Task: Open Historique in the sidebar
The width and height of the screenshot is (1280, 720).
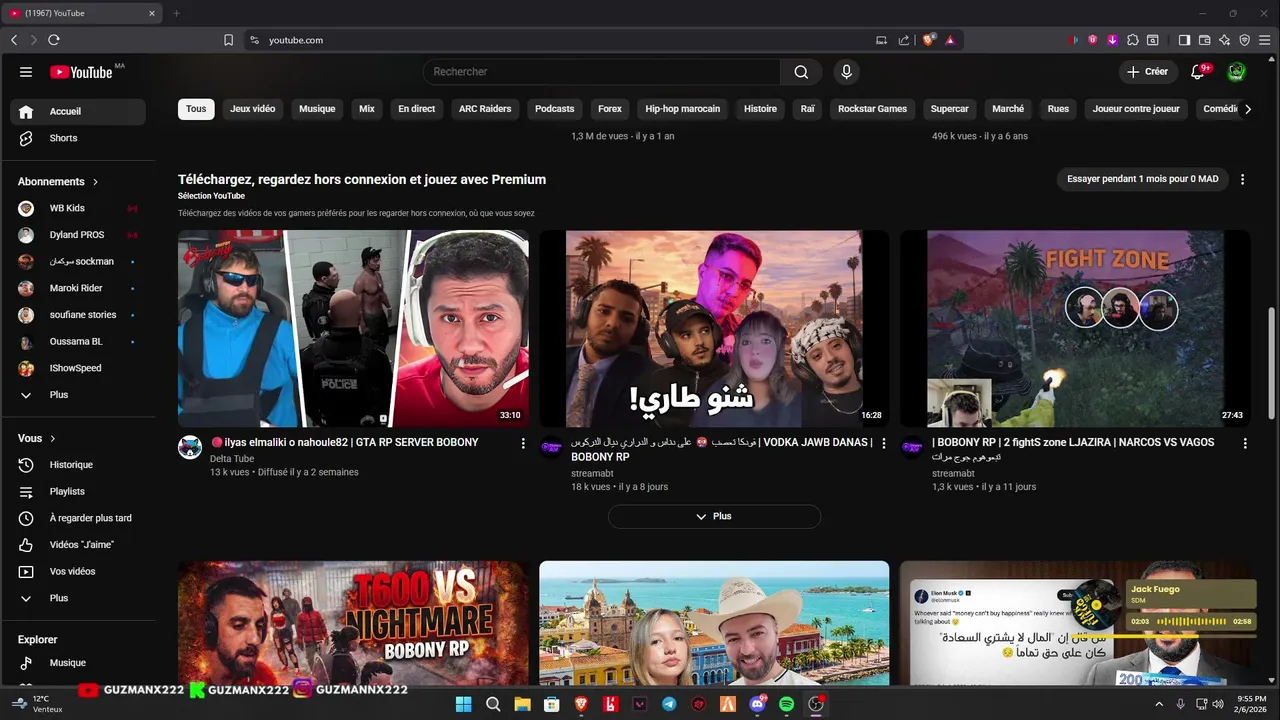Action: pos(78,465)
